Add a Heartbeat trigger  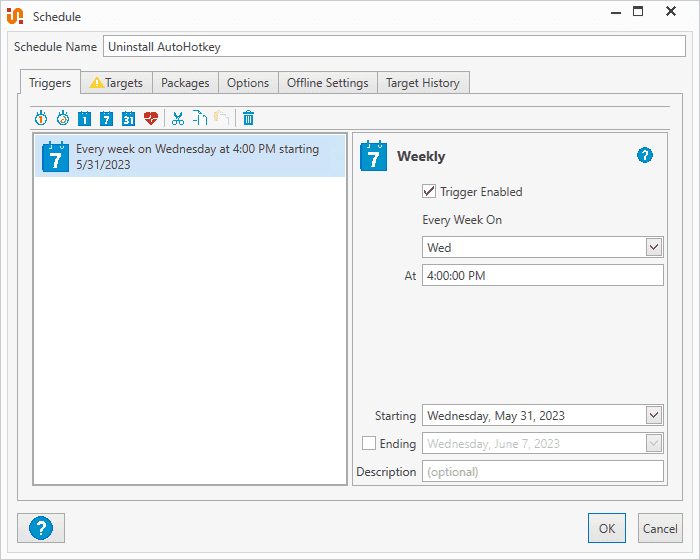[151, 118]
